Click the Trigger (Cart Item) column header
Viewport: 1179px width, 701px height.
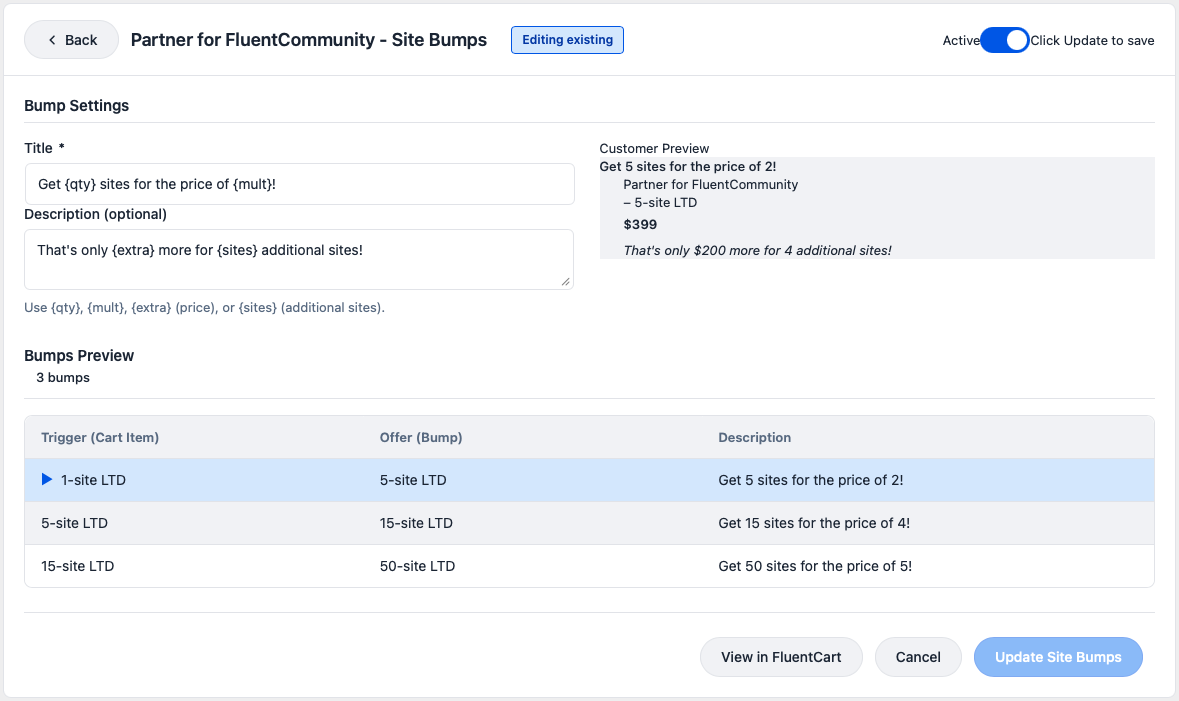[100, 437]
